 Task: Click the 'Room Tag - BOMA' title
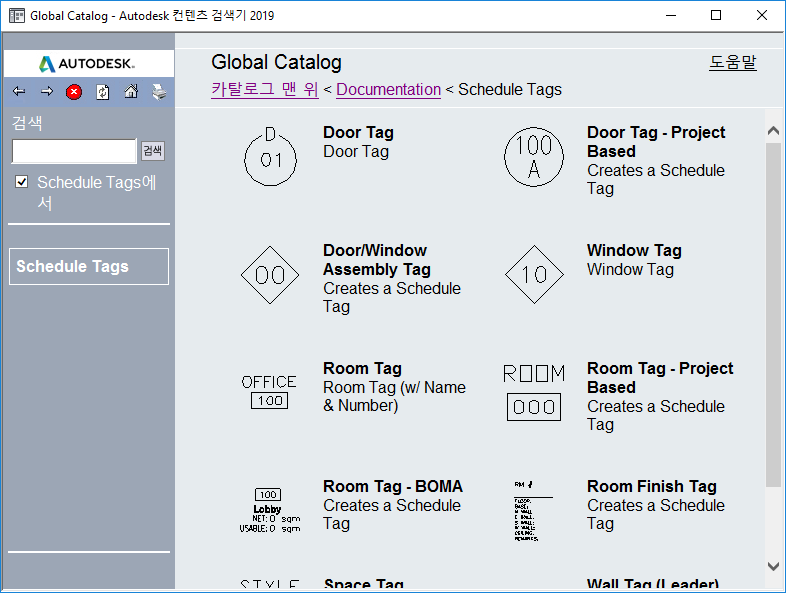[x=393, y=486]
